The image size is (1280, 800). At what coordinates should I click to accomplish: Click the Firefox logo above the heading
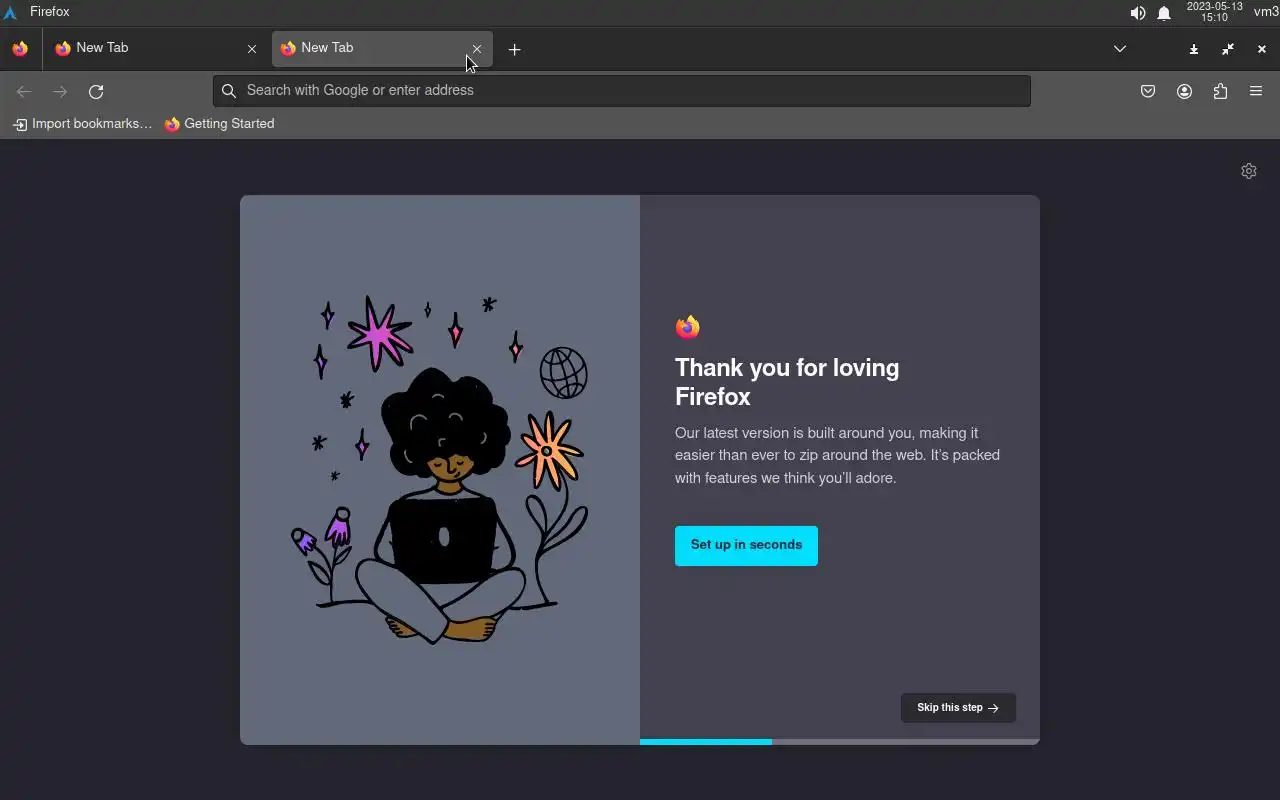coord(687,327)
